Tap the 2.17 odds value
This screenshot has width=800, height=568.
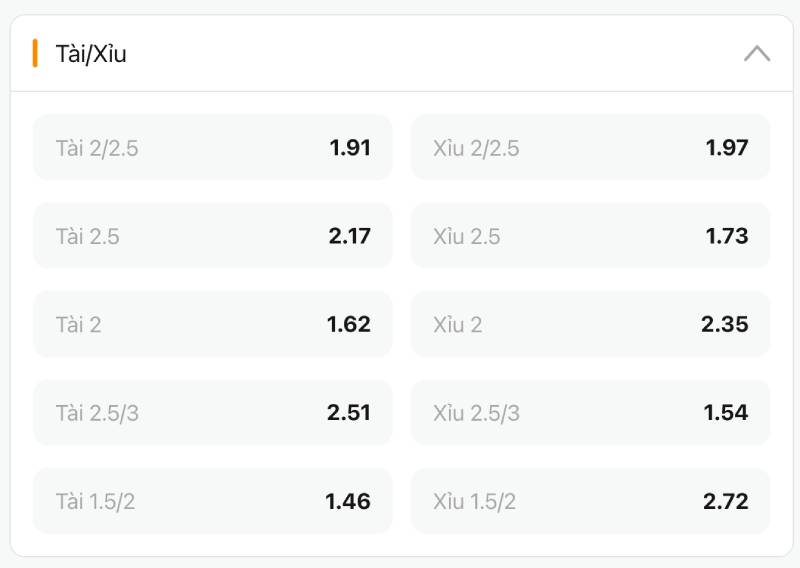[349, 236]
